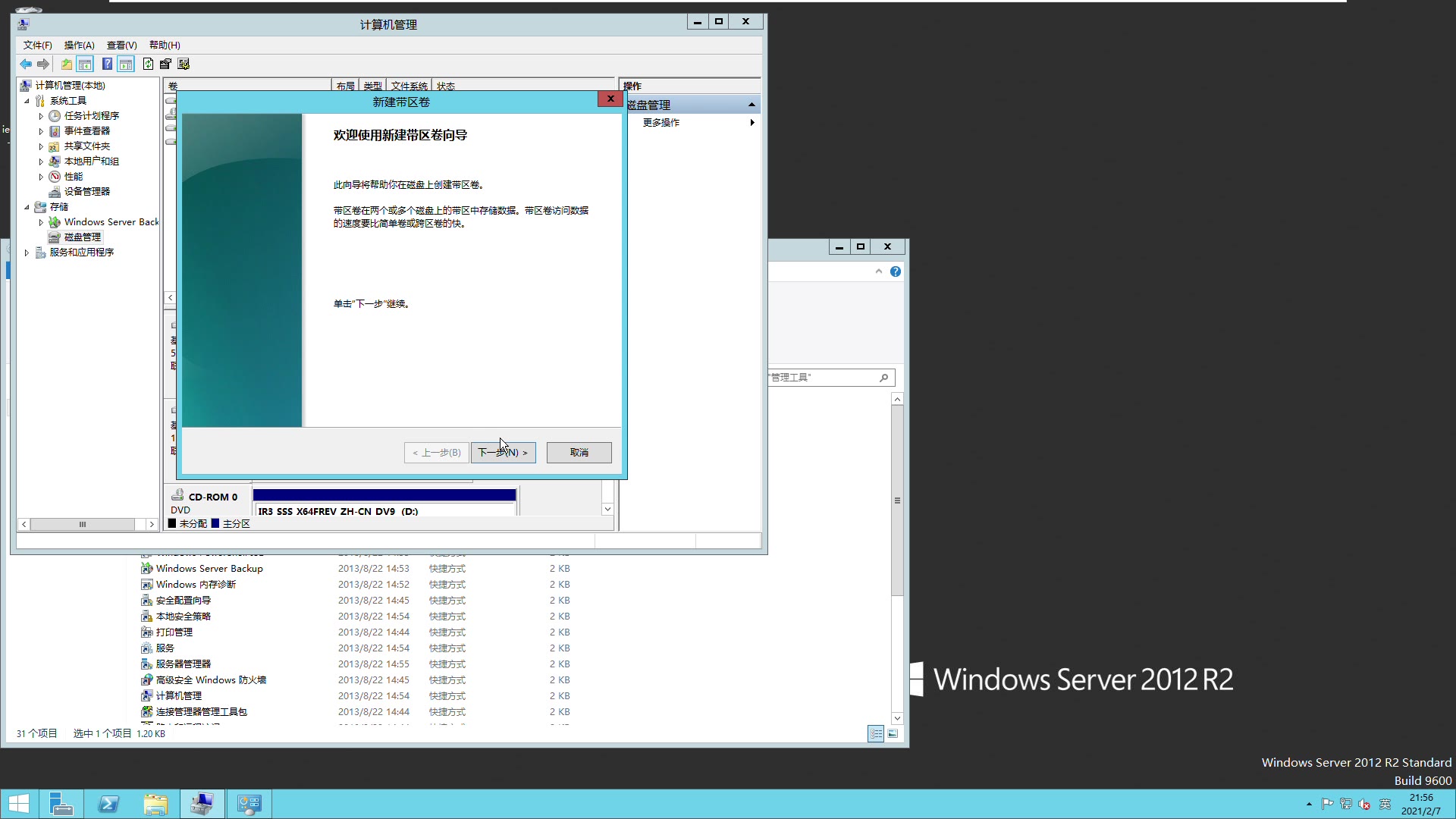The height and width of the screenshot is (819, 1456).
Task: Open the 查看(V) menu
Action: (121, 45)
